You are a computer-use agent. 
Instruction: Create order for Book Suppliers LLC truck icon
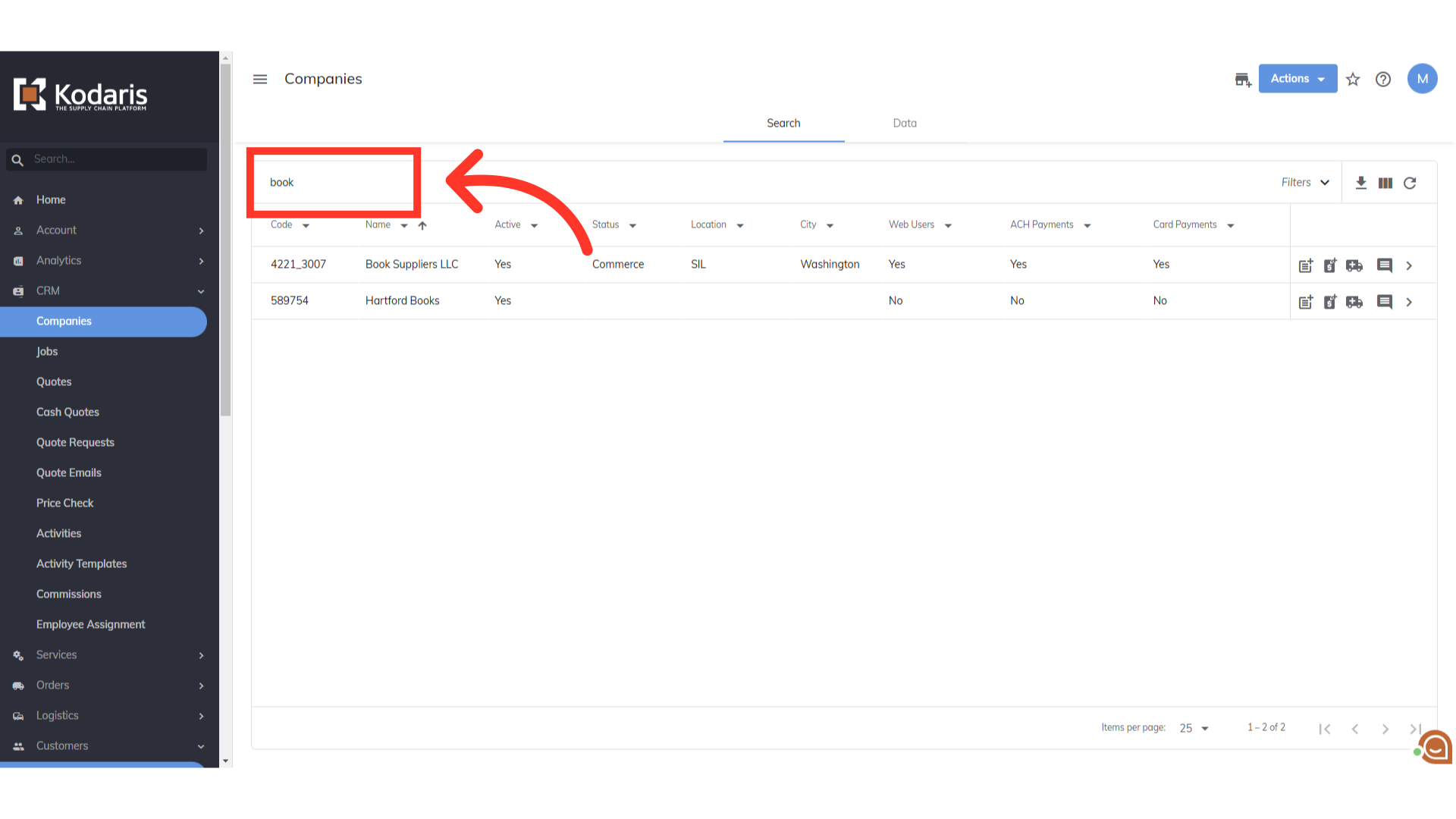click(1354, 265)
